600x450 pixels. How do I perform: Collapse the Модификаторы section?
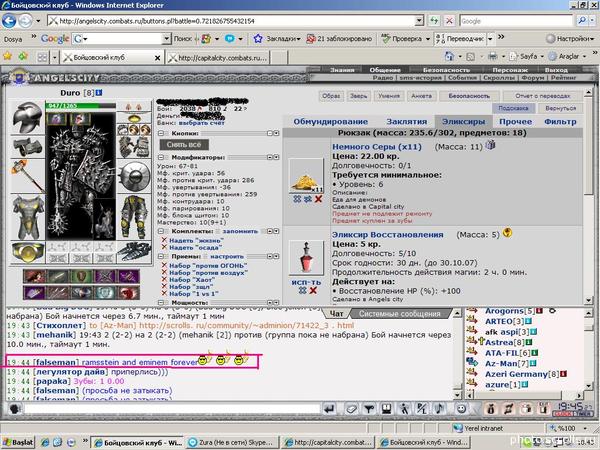coord(161,157)
